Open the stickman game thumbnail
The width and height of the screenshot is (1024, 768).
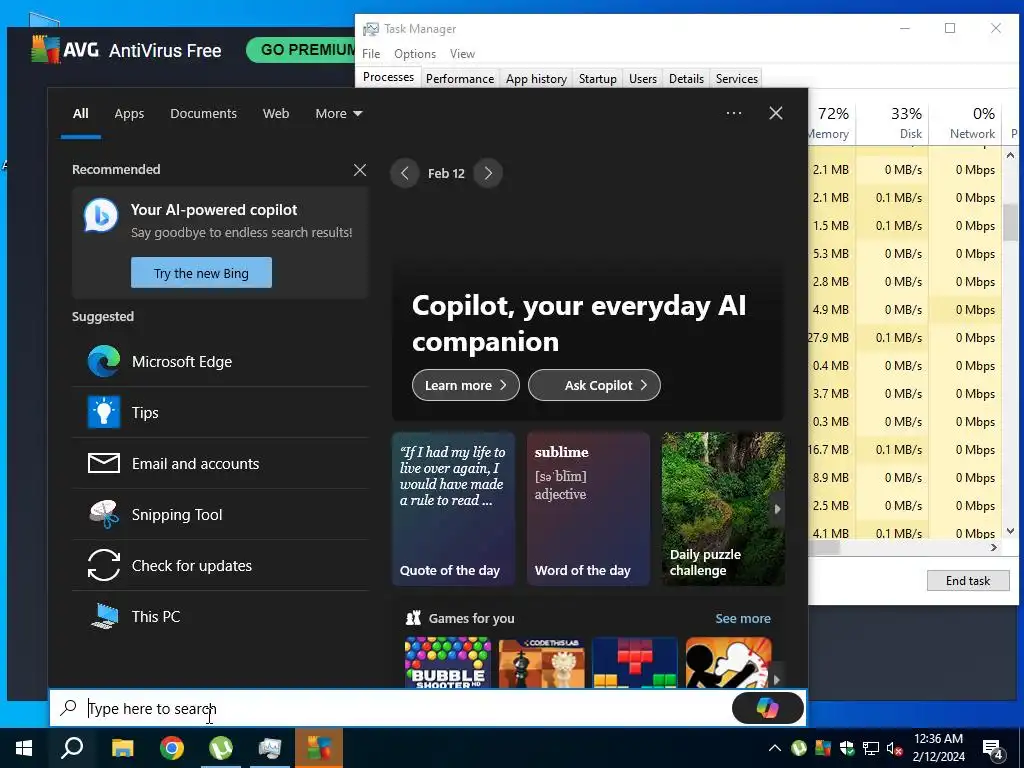(x=729, y=662)
